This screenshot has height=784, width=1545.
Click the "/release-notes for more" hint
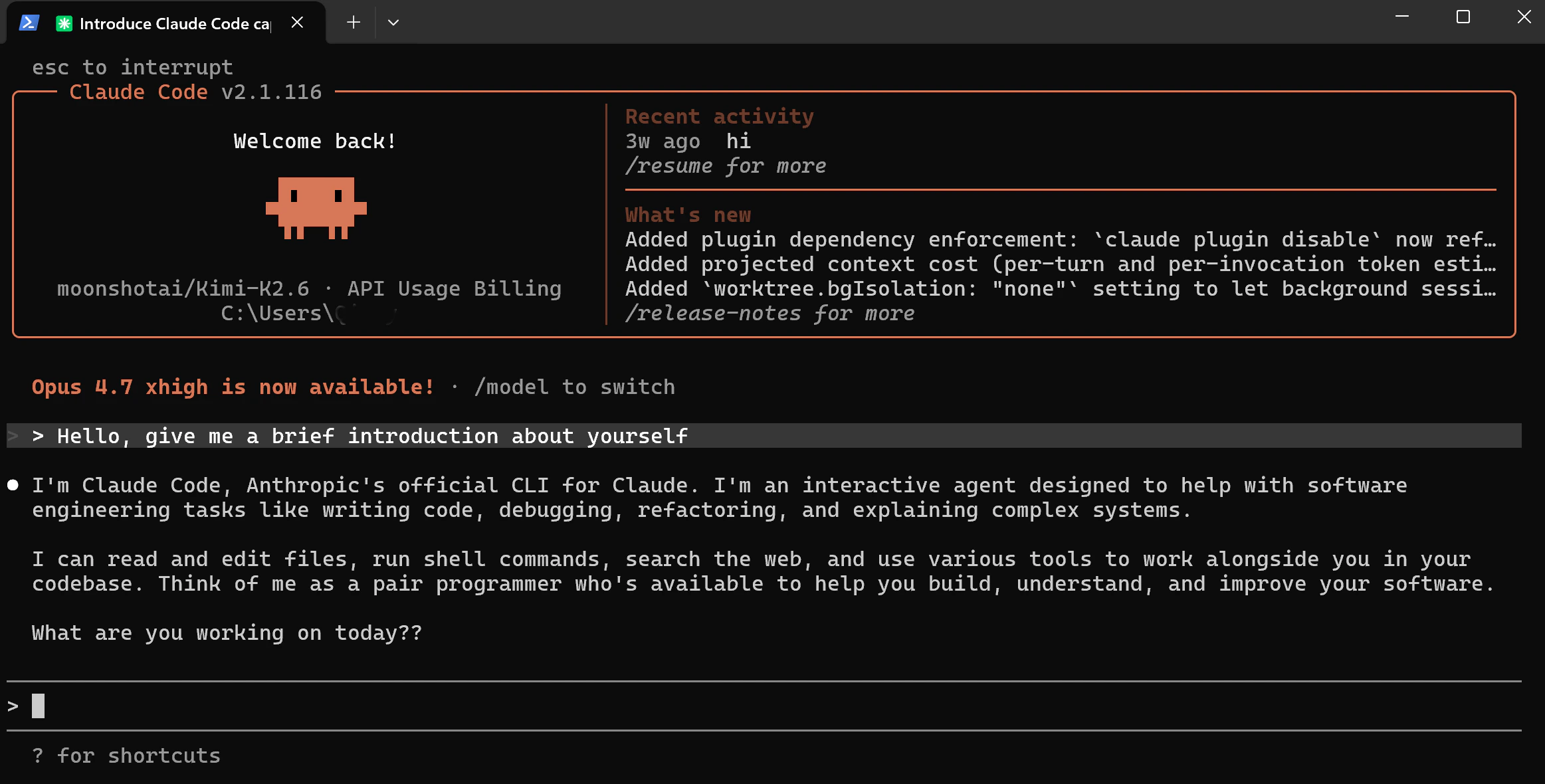point(770,313)
